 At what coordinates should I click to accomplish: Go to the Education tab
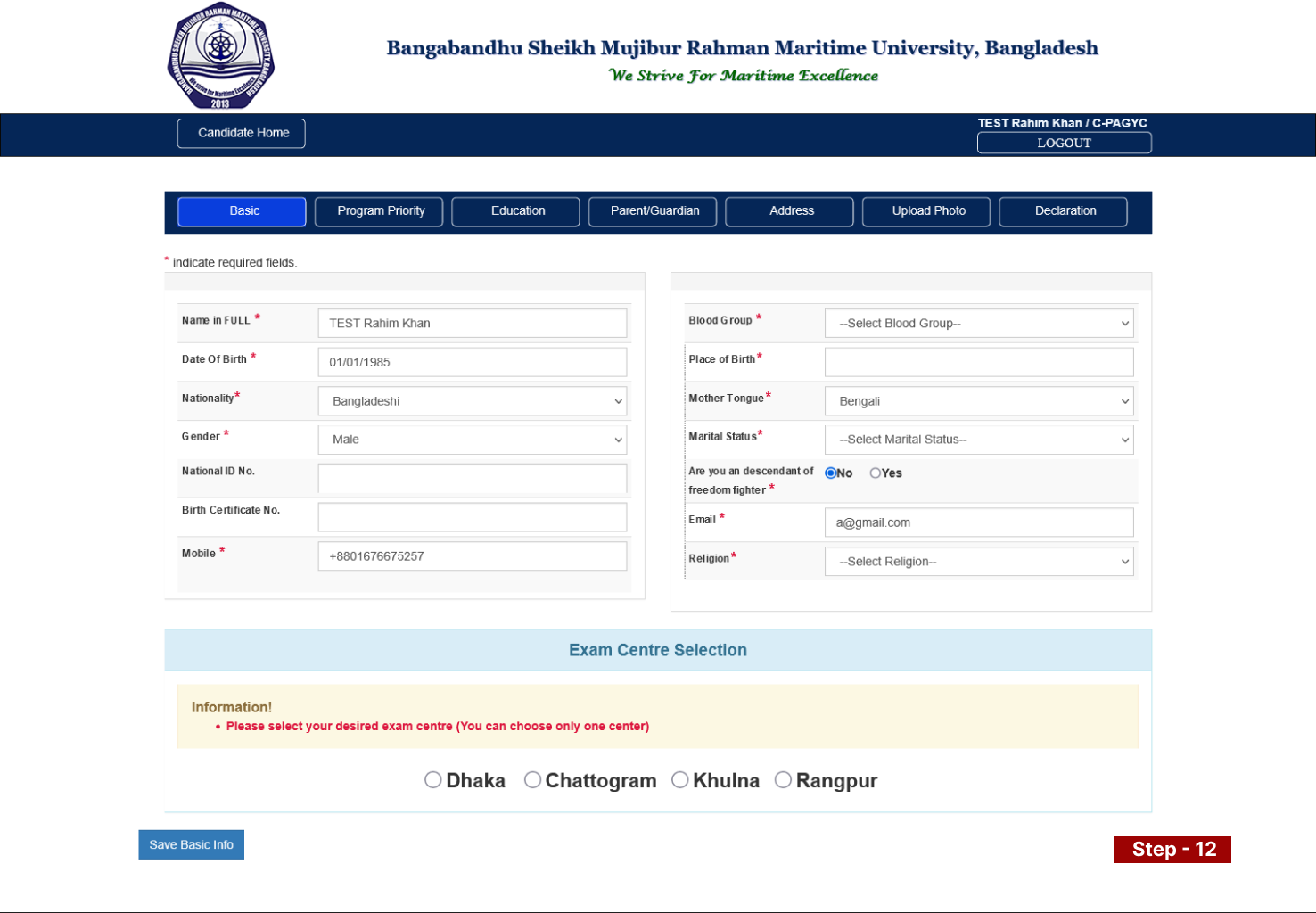(517, 211)
